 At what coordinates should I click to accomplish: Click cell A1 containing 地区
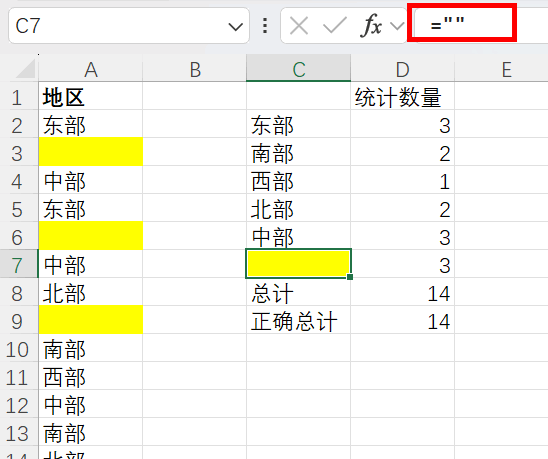(x=91, y=96)
